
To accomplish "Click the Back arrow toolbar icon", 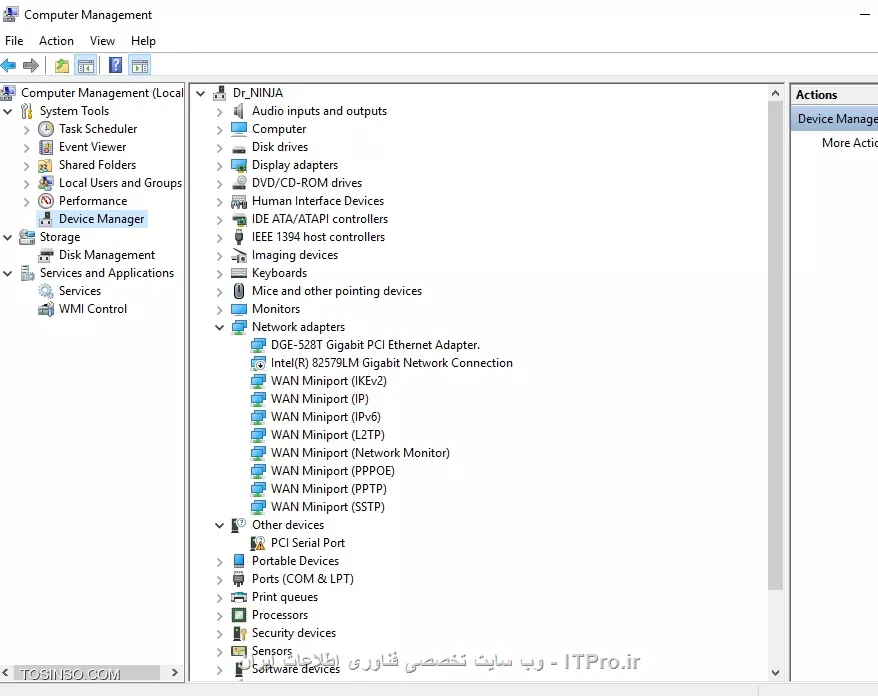I will point(8,66).
